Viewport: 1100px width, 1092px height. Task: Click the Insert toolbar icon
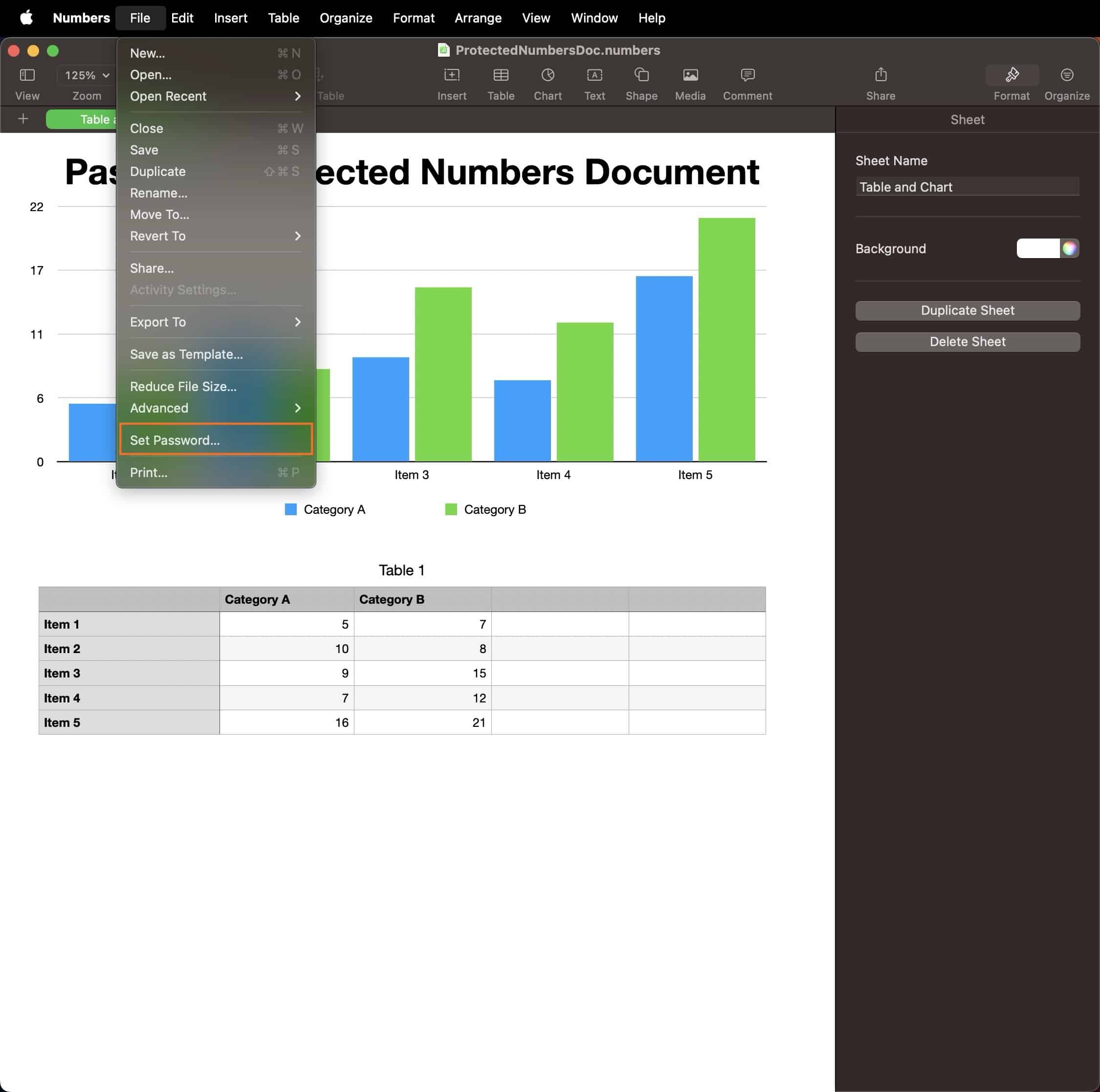click(452, 75)
